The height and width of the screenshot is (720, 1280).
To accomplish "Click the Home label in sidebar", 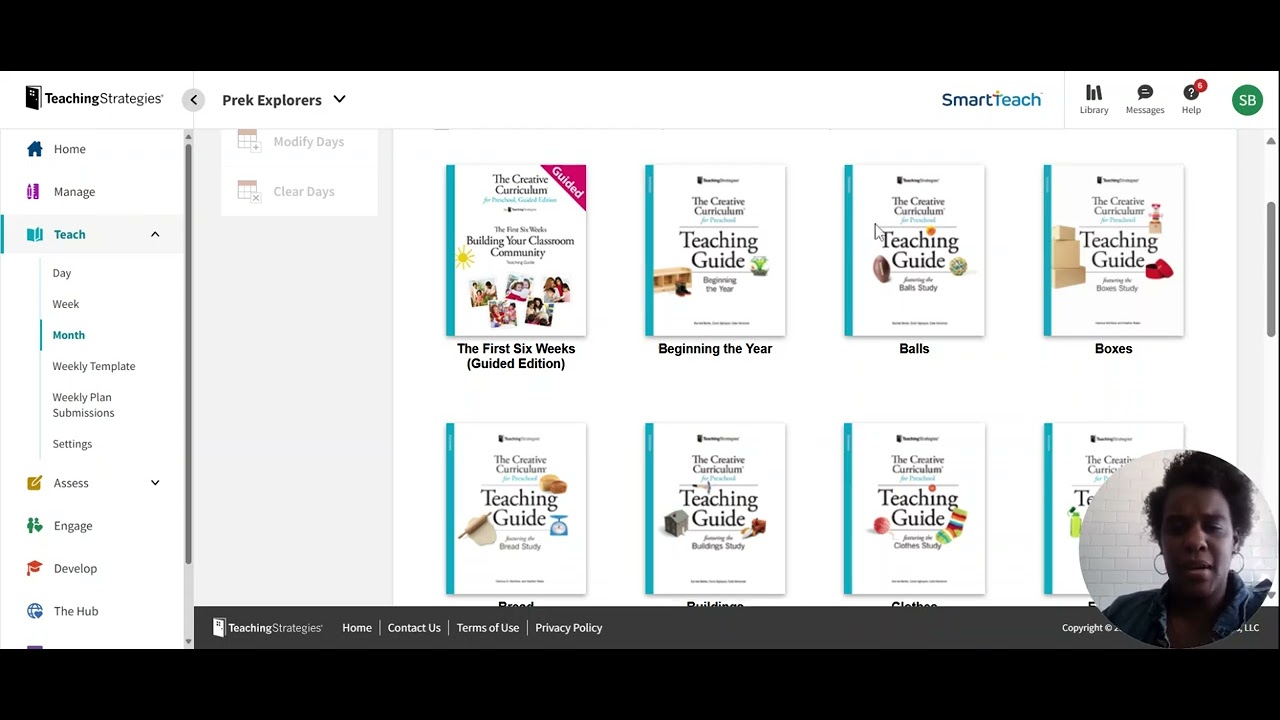I will (70, 149).
